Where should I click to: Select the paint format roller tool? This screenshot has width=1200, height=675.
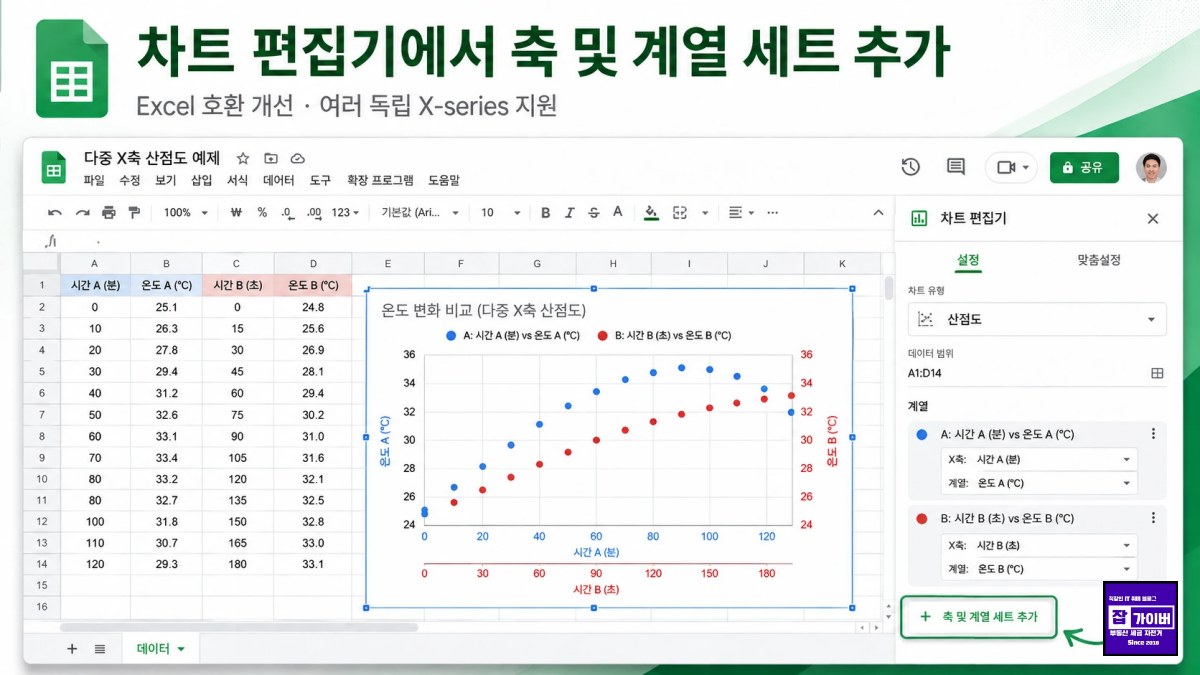pos(134,213)
